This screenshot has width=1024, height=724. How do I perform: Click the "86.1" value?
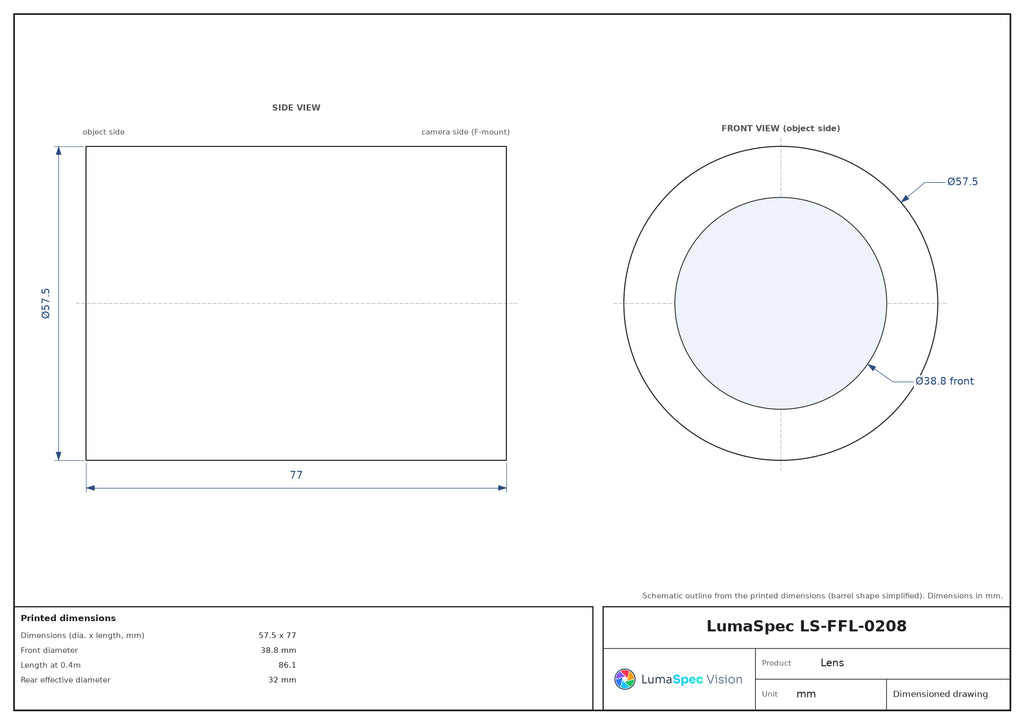click(x=287, y=665)
